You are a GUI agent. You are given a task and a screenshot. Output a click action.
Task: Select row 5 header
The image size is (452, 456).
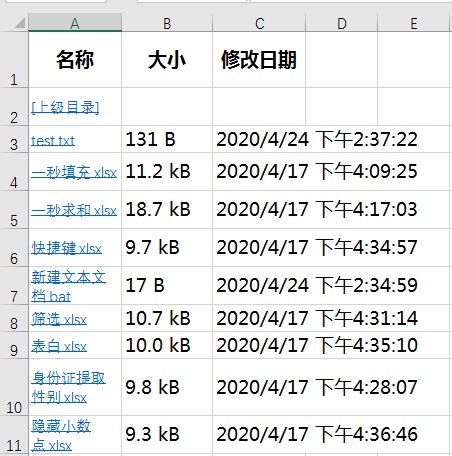coord(14,210)
